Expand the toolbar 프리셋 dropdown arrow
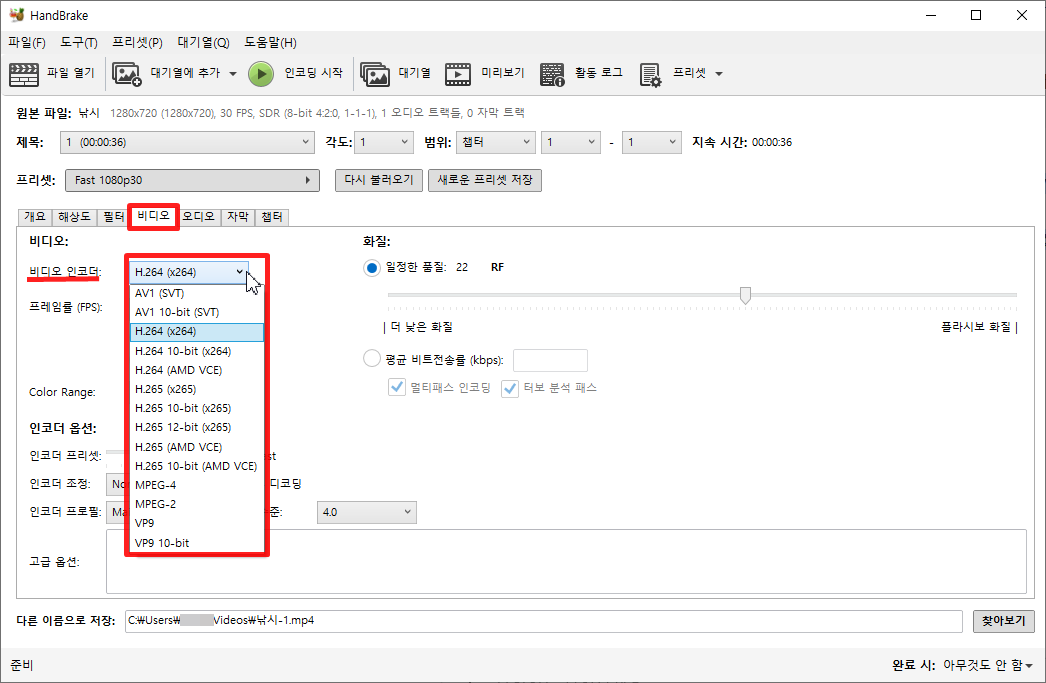Viewport: 1046px width, 683px height. coord(718,74)
